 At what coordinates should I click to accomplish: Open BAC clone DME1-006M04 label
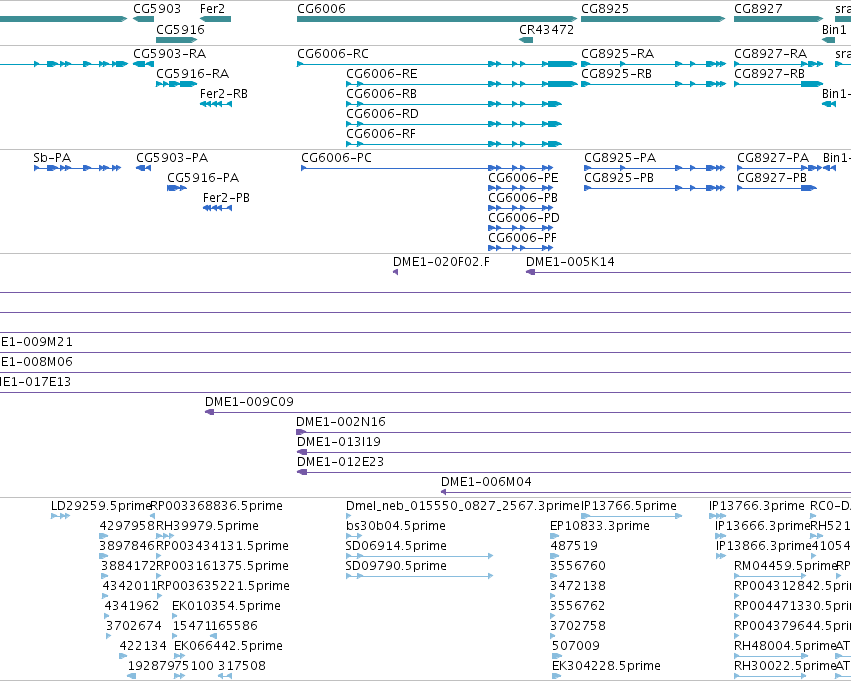click(486, 482)
